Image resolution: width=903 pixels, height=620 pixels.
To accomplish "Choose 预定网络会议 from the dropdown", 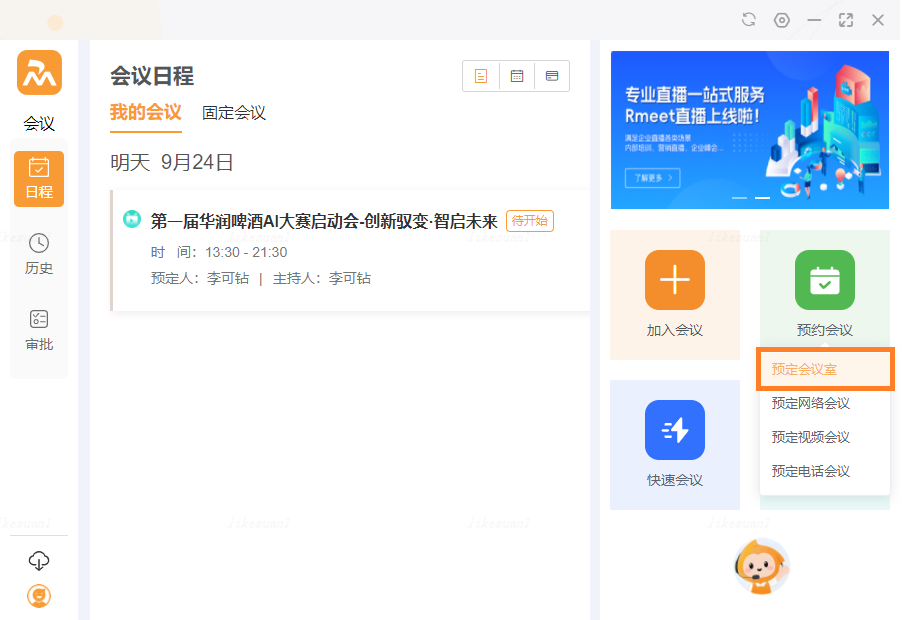I will point(811,403).
